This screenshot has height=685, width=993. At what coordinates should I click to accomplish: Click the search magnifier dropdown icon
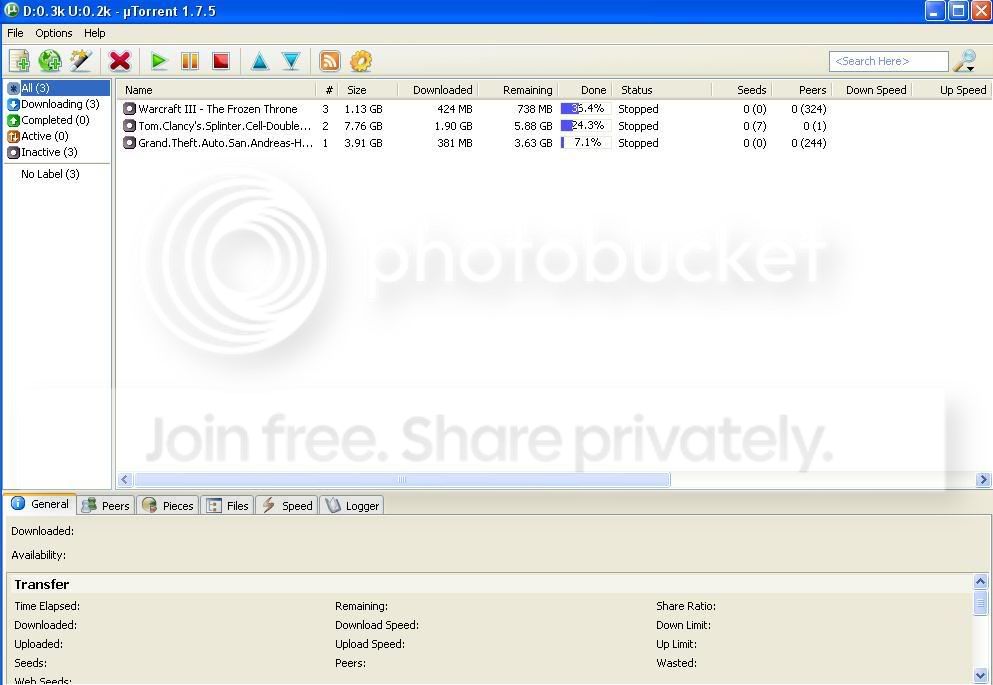point(965,61)
